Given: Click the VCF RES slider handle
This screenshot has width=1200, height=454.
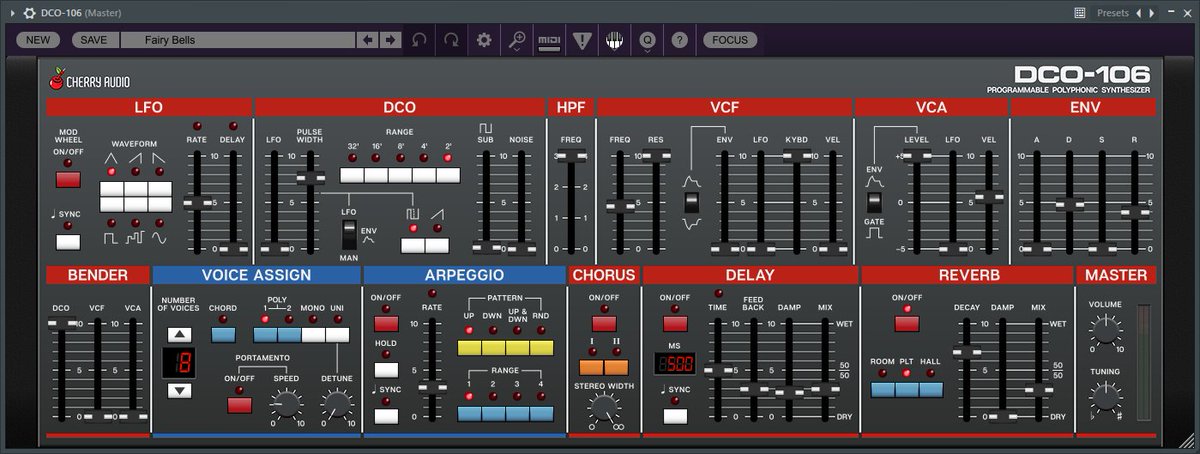Looking at the screenshot, I should coord(656,156).
